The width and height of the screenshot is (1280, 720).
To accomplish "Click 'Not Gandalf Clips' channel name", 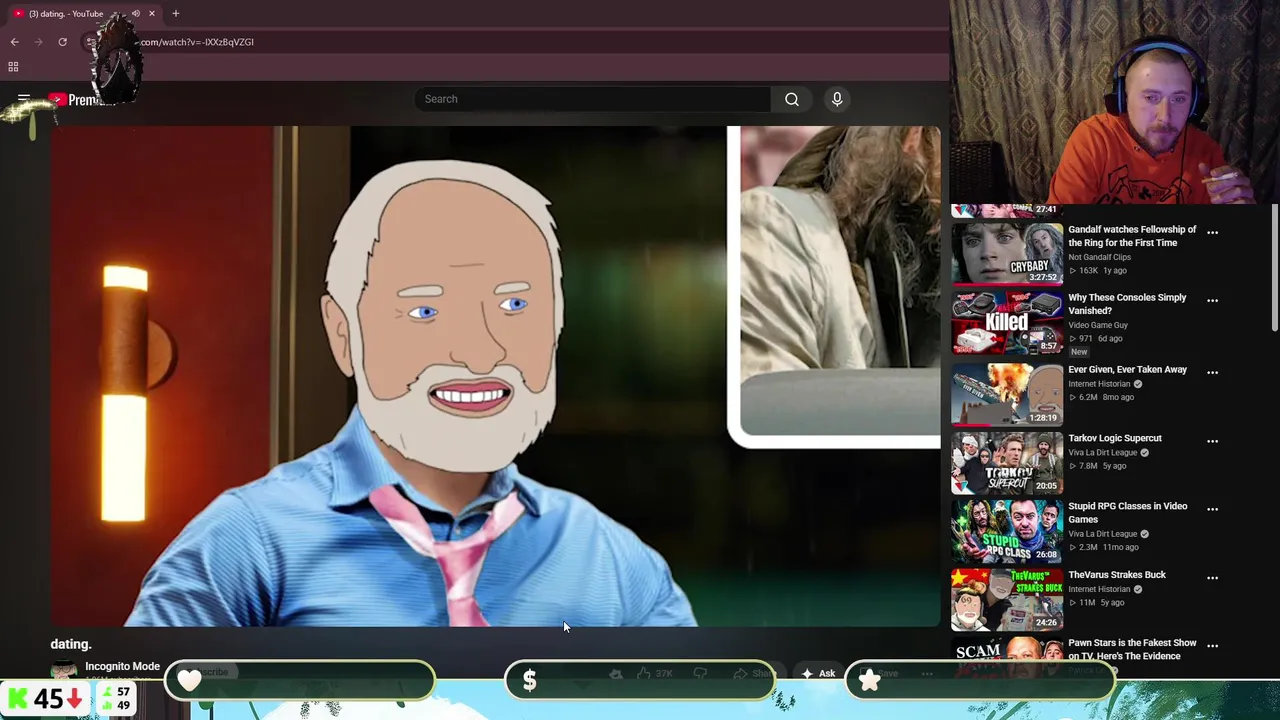I will (1099, 257).
